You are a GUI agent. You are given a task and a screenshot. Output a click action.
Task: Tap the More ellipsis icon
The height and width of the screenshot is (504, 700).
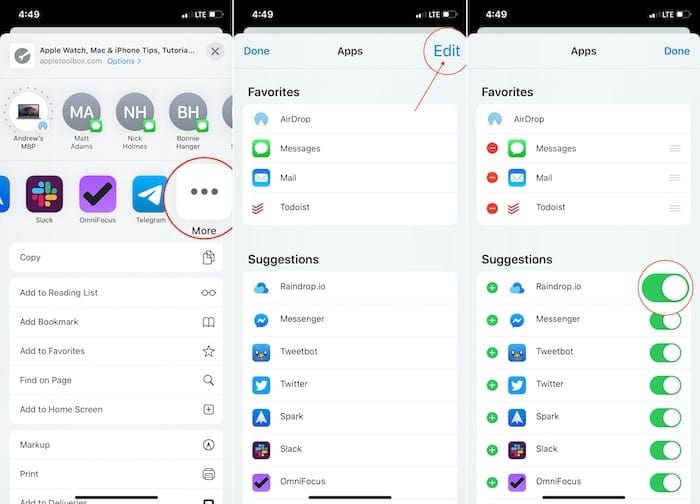(204, 192)
